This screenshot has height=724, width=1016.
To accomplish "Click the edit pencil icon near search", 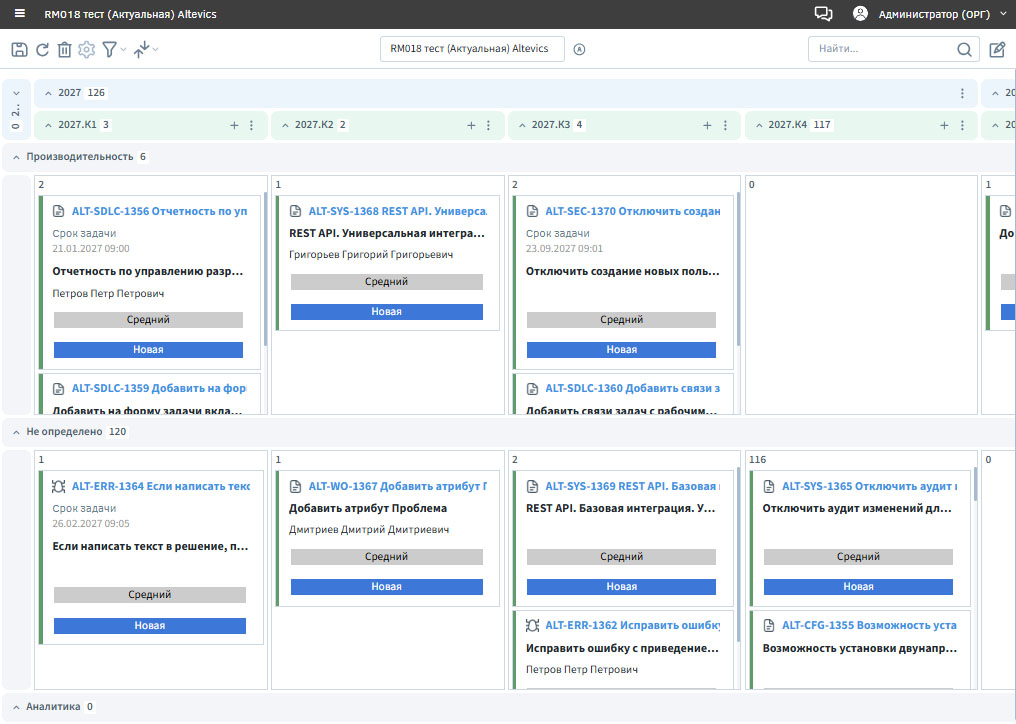I will (997, 49).
